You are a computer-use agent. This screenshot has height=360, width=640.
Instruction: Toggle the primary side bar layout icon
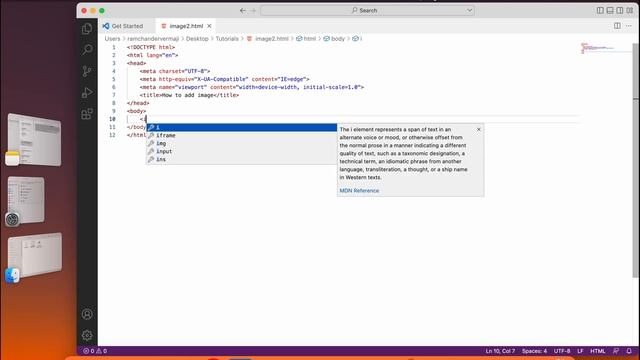[600, 10]
